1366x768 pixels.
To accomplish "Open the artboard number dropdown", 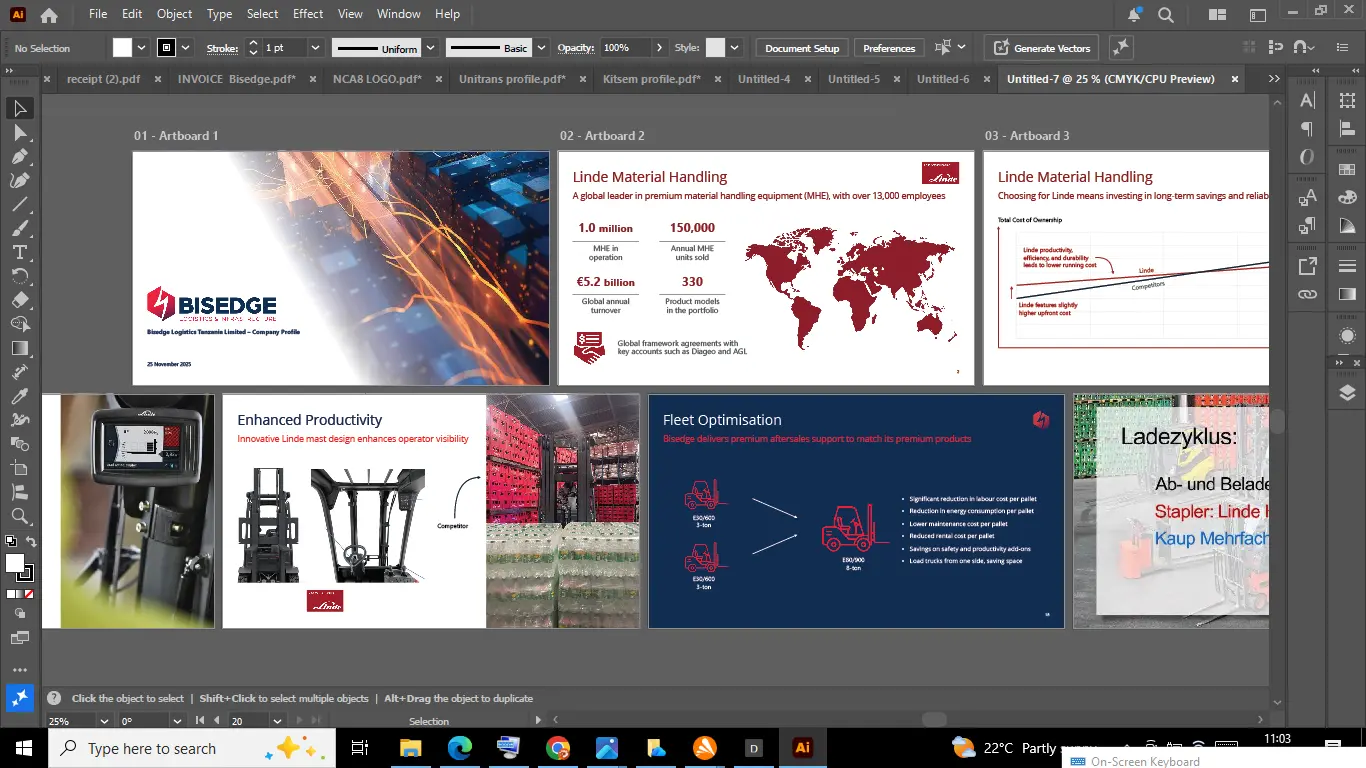I will [x=278, y=721].
